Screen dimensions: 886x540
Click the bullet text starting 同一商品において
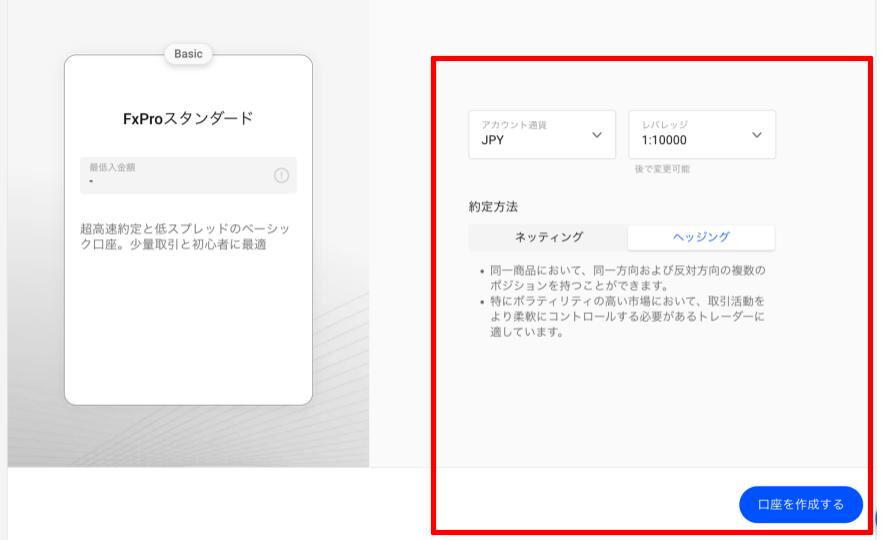[x=627, y=278]
